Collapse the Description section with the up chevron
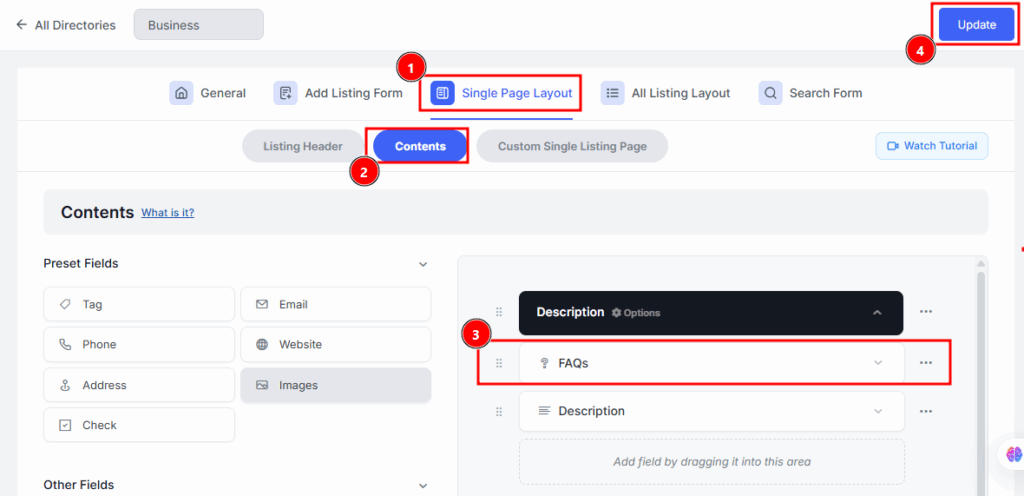 [x=877, y=313]
